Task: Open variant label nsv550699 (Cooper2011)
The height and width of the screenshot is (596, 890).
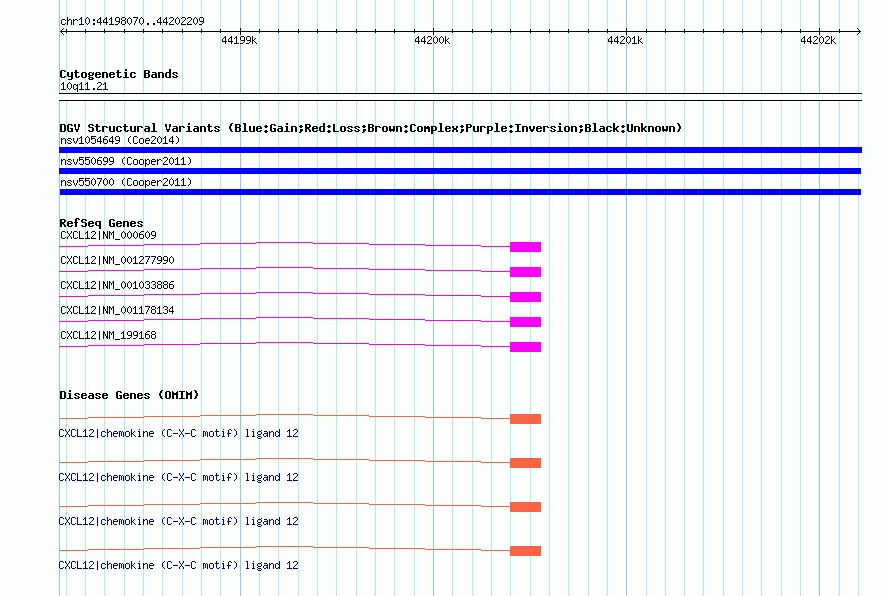Action: coord(126,161)
